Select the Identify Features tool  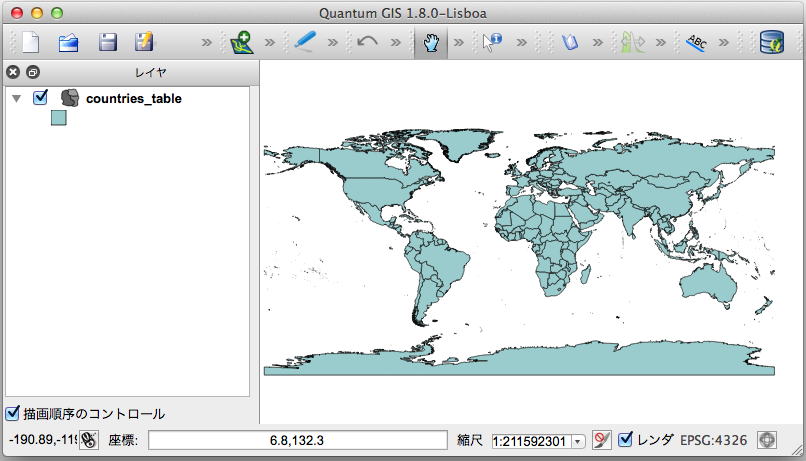point(493,43)
